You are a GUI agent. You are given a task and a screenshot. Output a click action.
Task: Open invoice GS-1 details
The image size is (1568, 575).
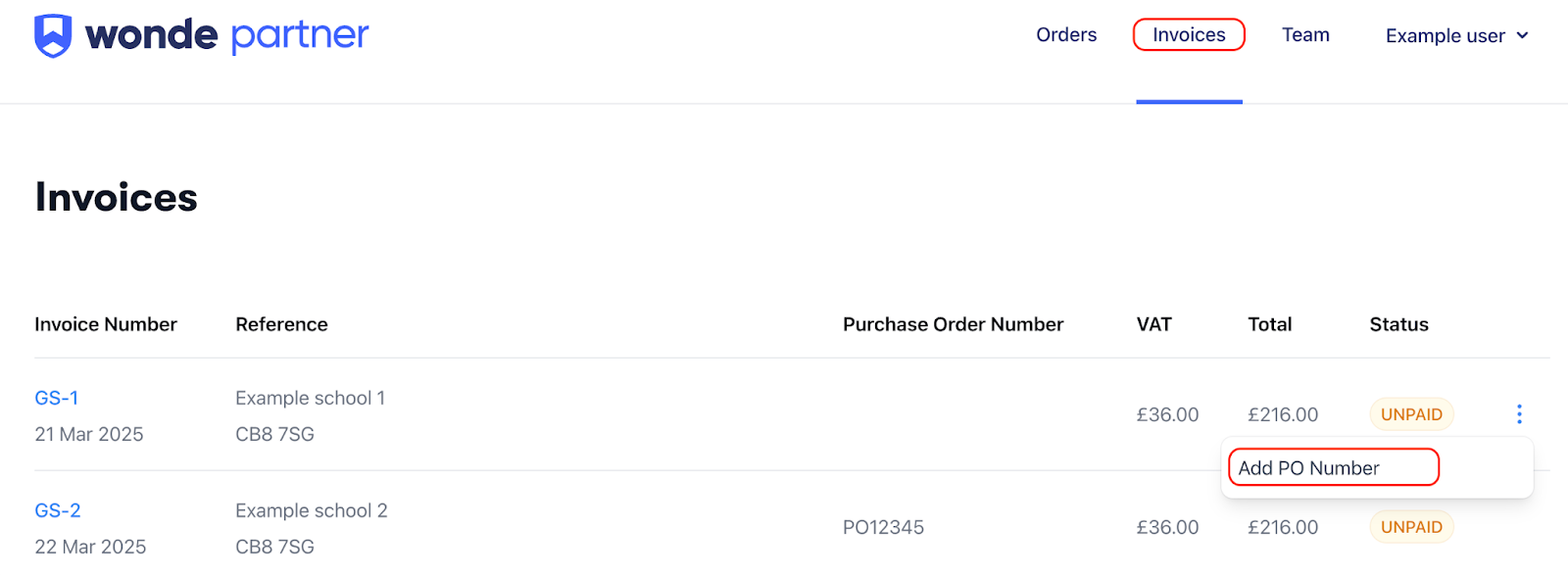point(58,398)
